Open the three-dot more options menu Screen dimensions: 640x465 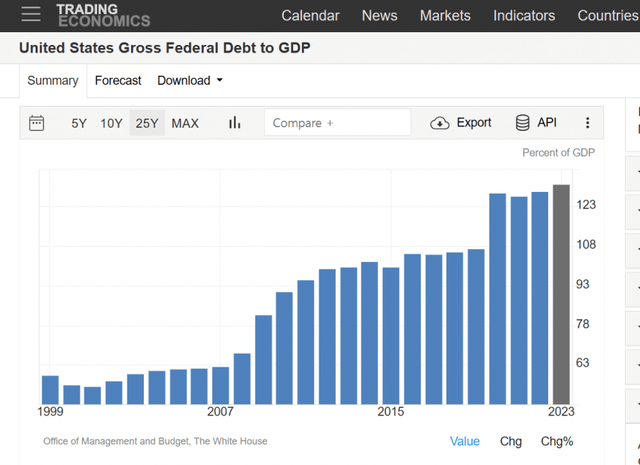[x=588, y=123]
